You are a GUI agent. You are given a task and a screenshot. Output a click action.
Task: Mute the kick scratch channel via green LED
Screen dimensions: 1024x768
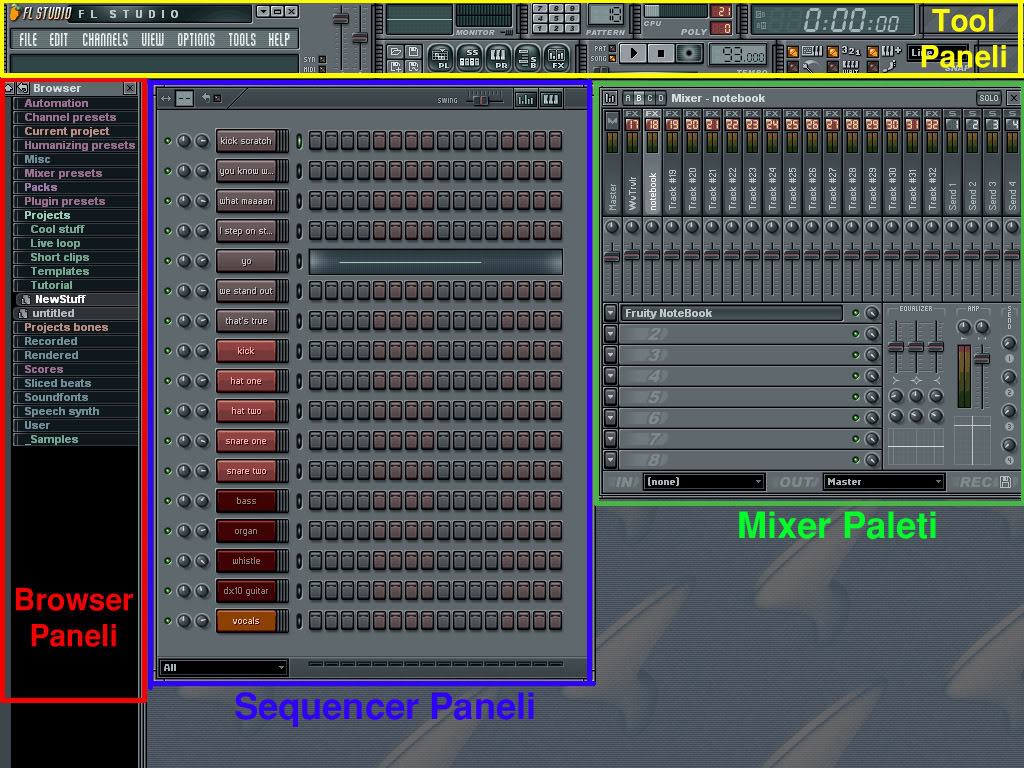[x=168, y=141]
